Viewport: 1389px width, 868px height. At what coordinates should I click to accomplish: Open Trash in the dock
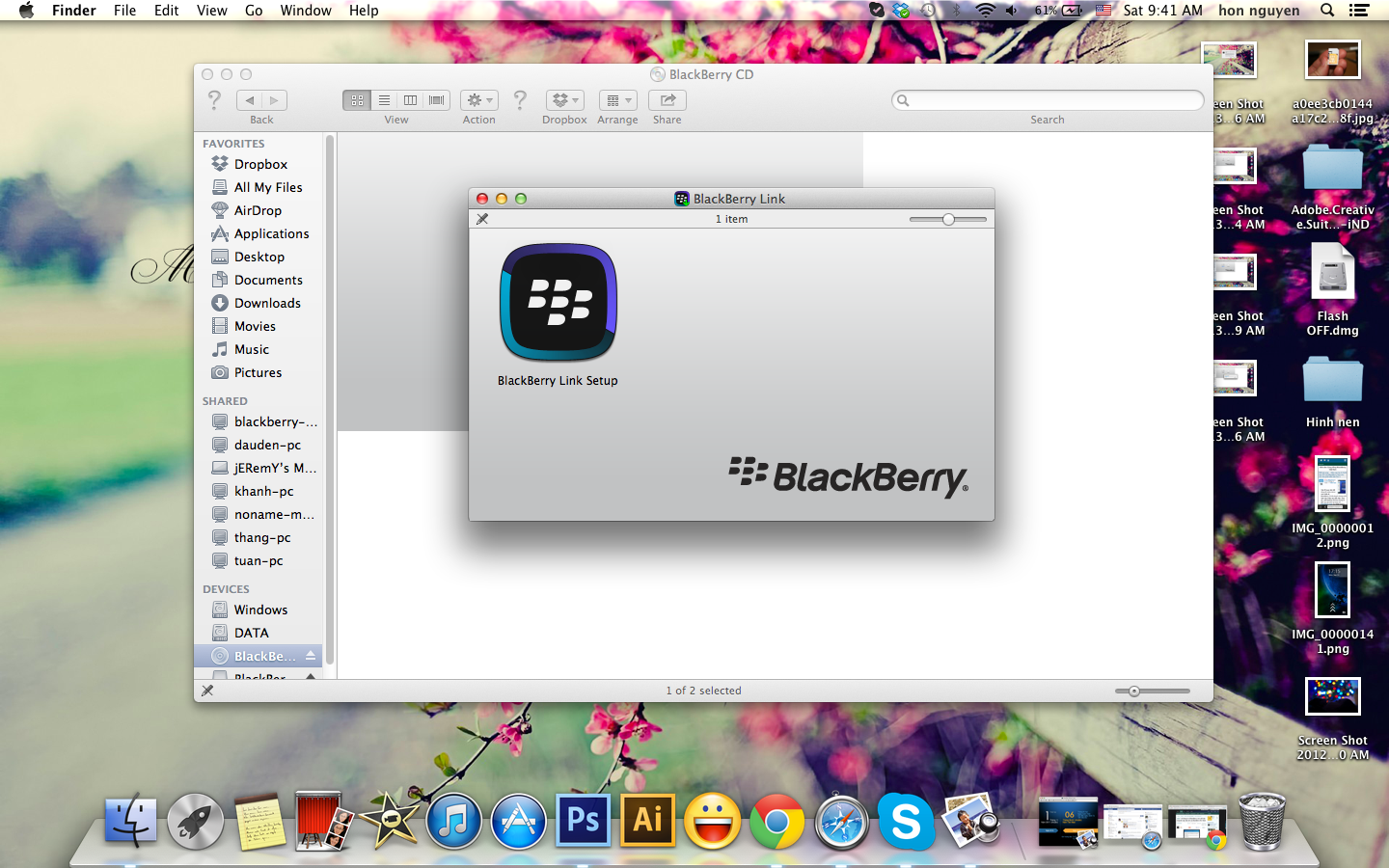(x=1261, y=821)
